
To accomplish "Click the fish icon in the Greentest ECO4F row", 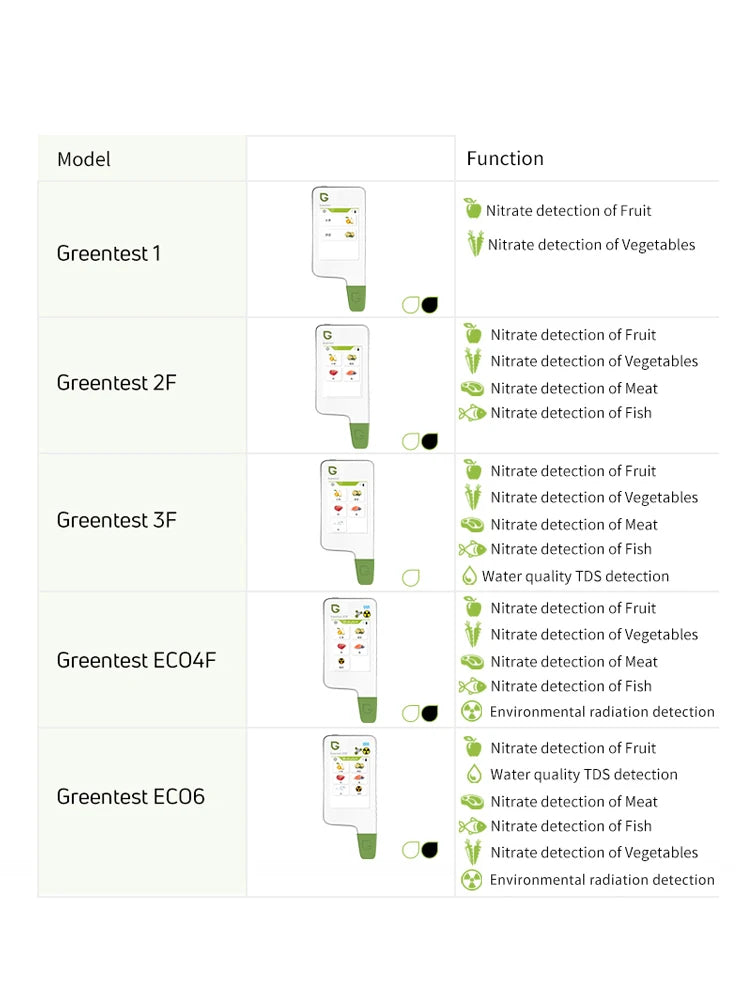I will click(x=472, y=686).
